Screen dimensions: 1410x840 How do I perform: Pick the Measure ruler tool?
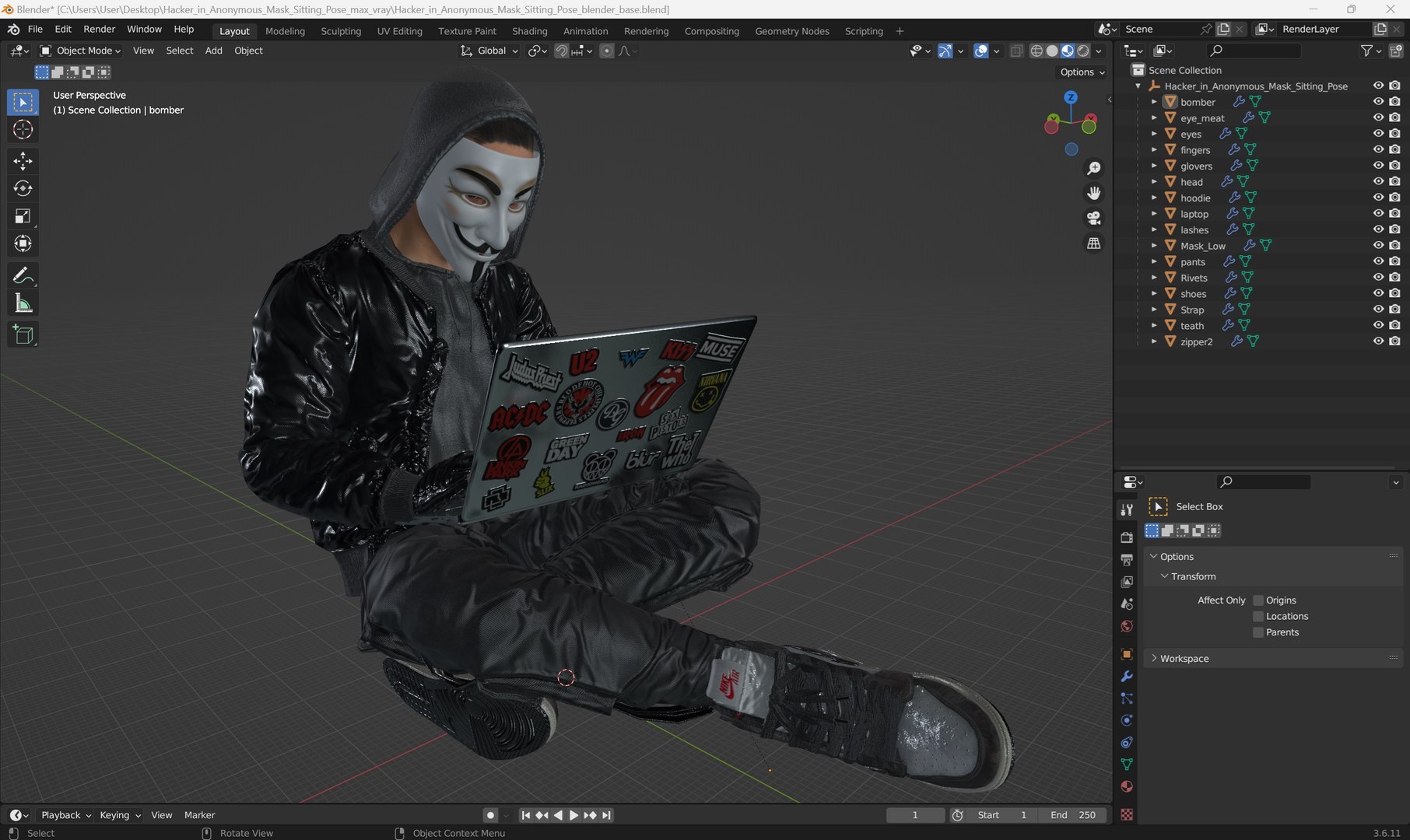(x=23, y=303)
